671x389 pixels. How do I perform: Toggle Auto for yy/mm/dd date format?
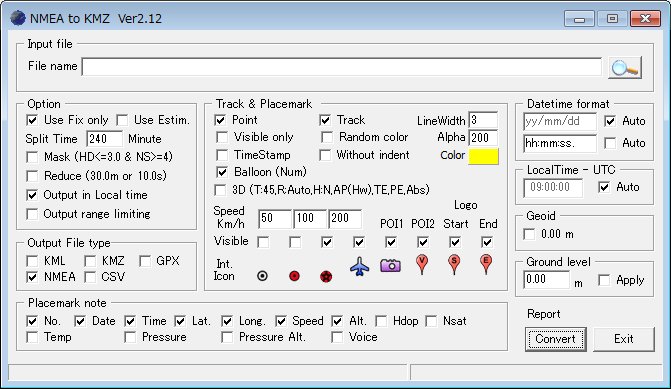pyautogui.click(x=610, y=121)
